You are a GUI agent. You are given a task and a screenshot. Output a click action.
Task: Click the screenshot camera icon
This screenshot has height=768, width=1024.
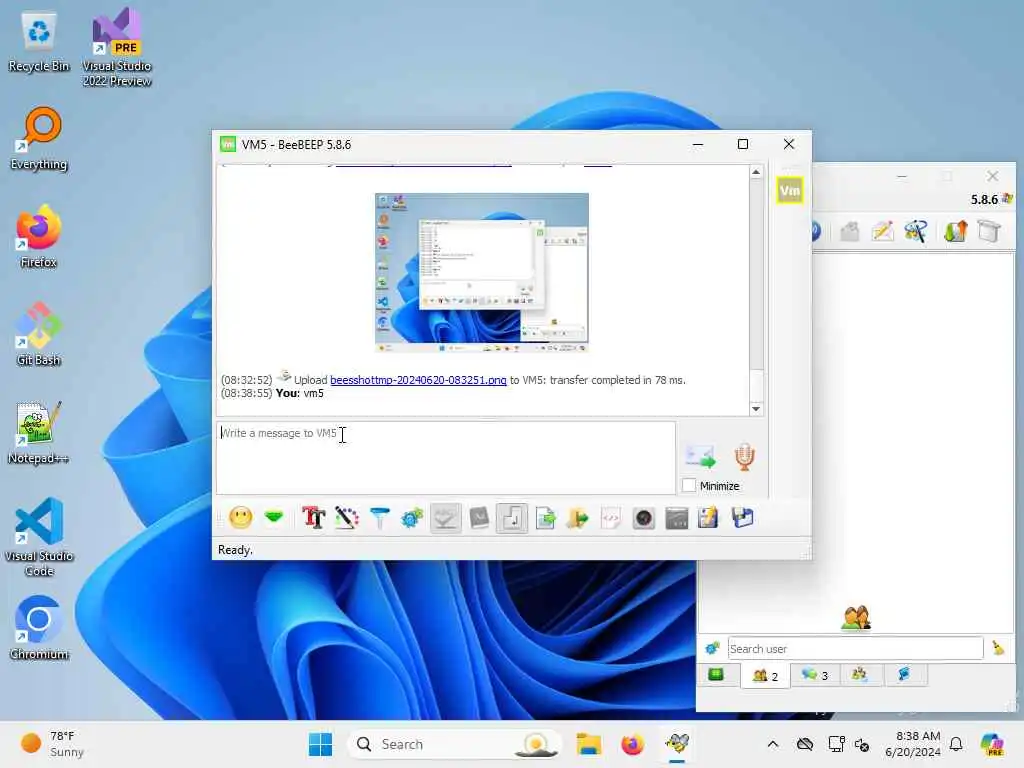click(643, 518)
